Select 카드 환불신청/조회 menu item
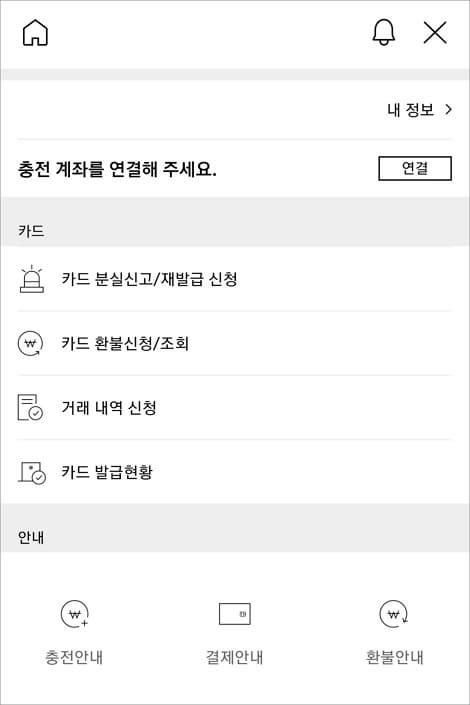 234,344
